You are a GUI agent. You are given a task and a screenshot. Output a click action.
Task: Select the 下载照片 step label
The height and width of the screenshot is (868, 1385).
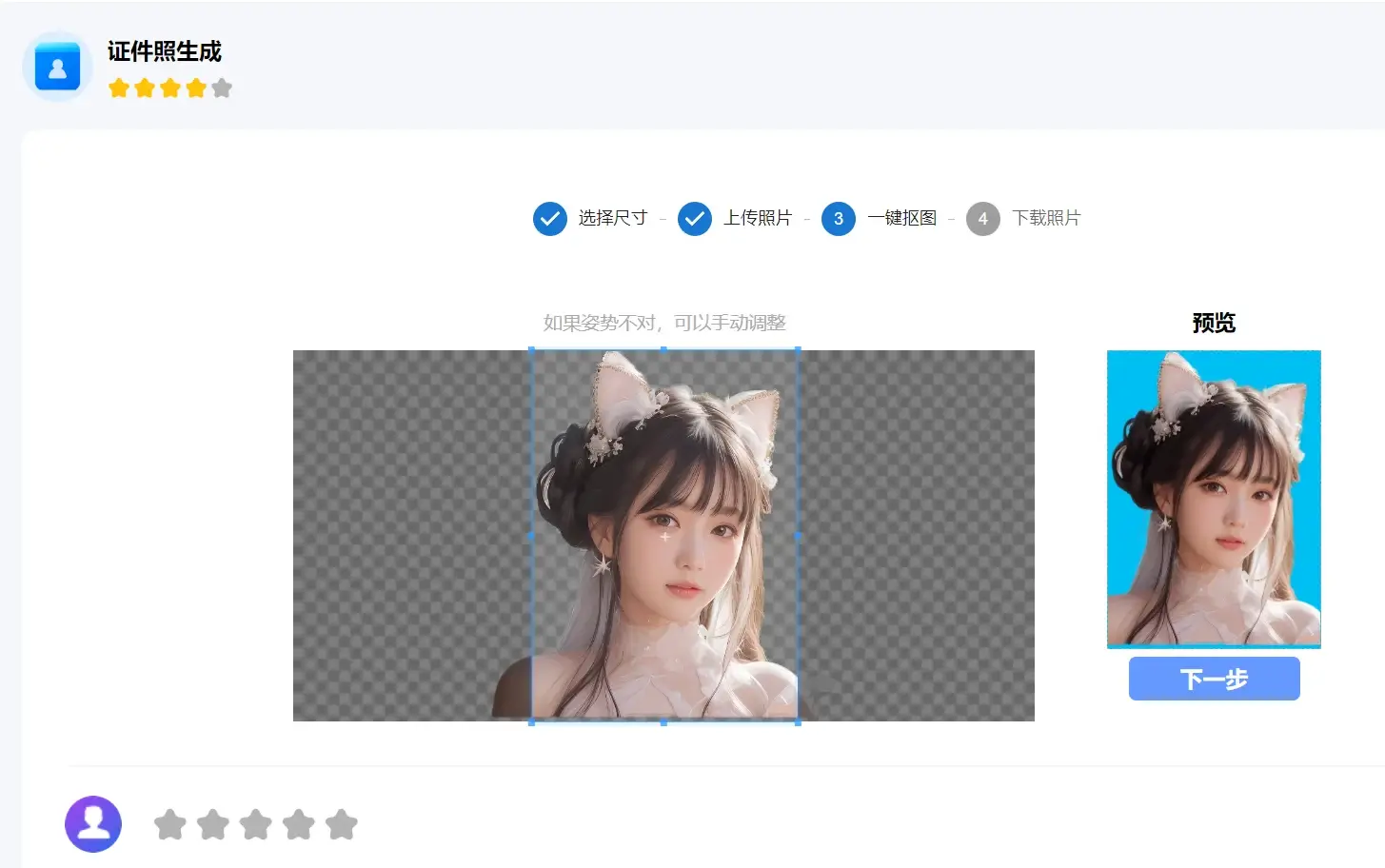pyautogui.click(x=1047, y=218)
